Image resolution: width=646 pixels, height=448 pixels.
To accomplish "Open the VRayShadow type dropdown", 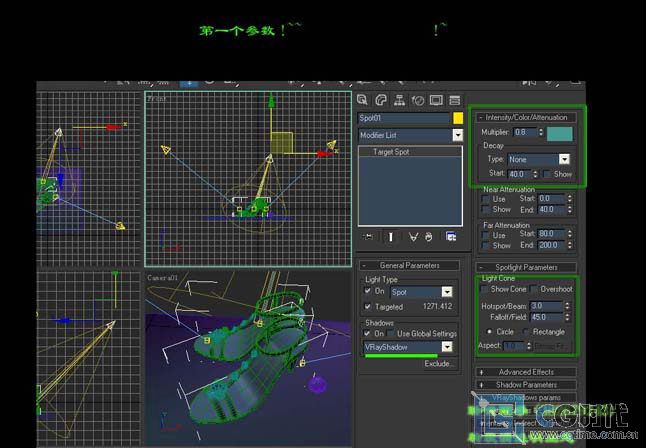I will pos(446,347).
